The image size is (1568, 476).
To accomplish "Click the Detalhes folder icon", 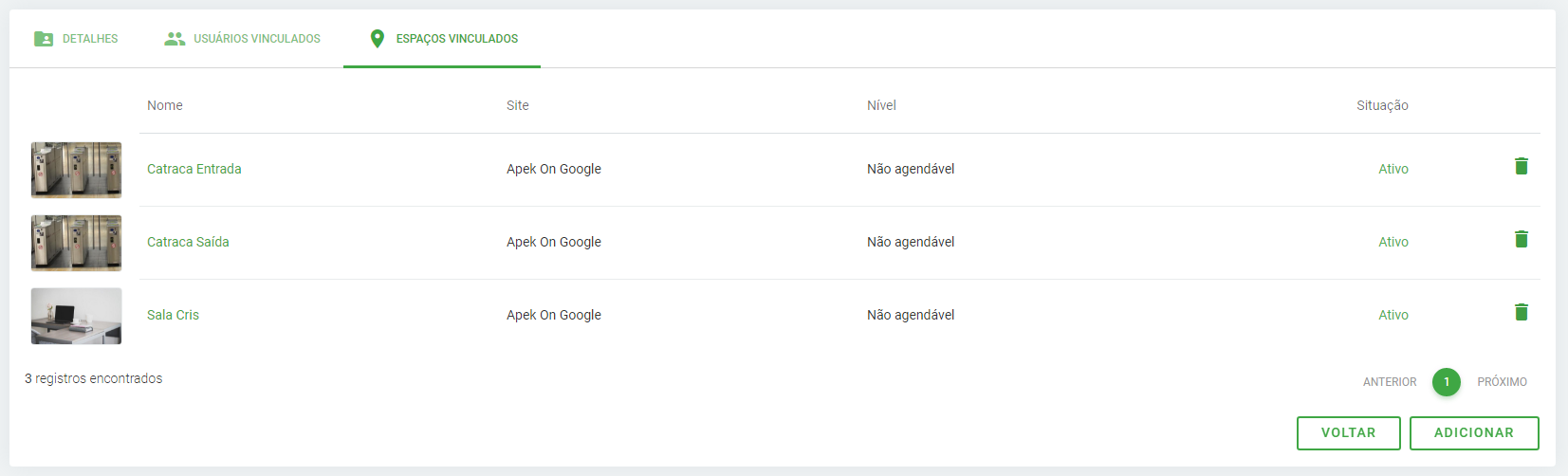I will pyautogui.click(x=44, y=39).
